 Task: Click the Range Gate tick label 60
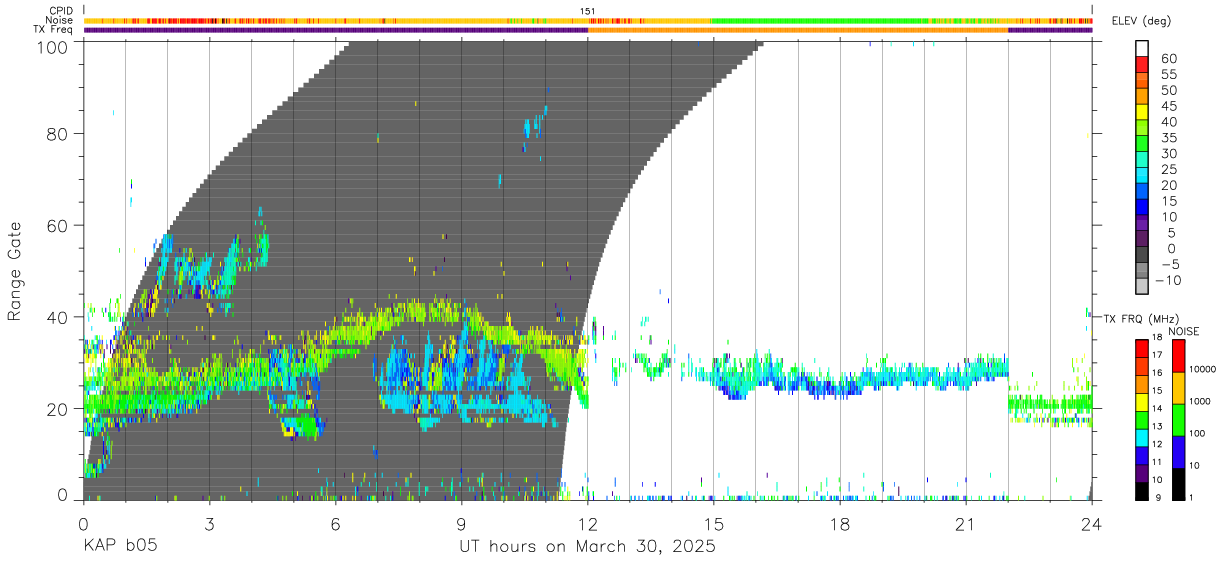pos(59,225)
